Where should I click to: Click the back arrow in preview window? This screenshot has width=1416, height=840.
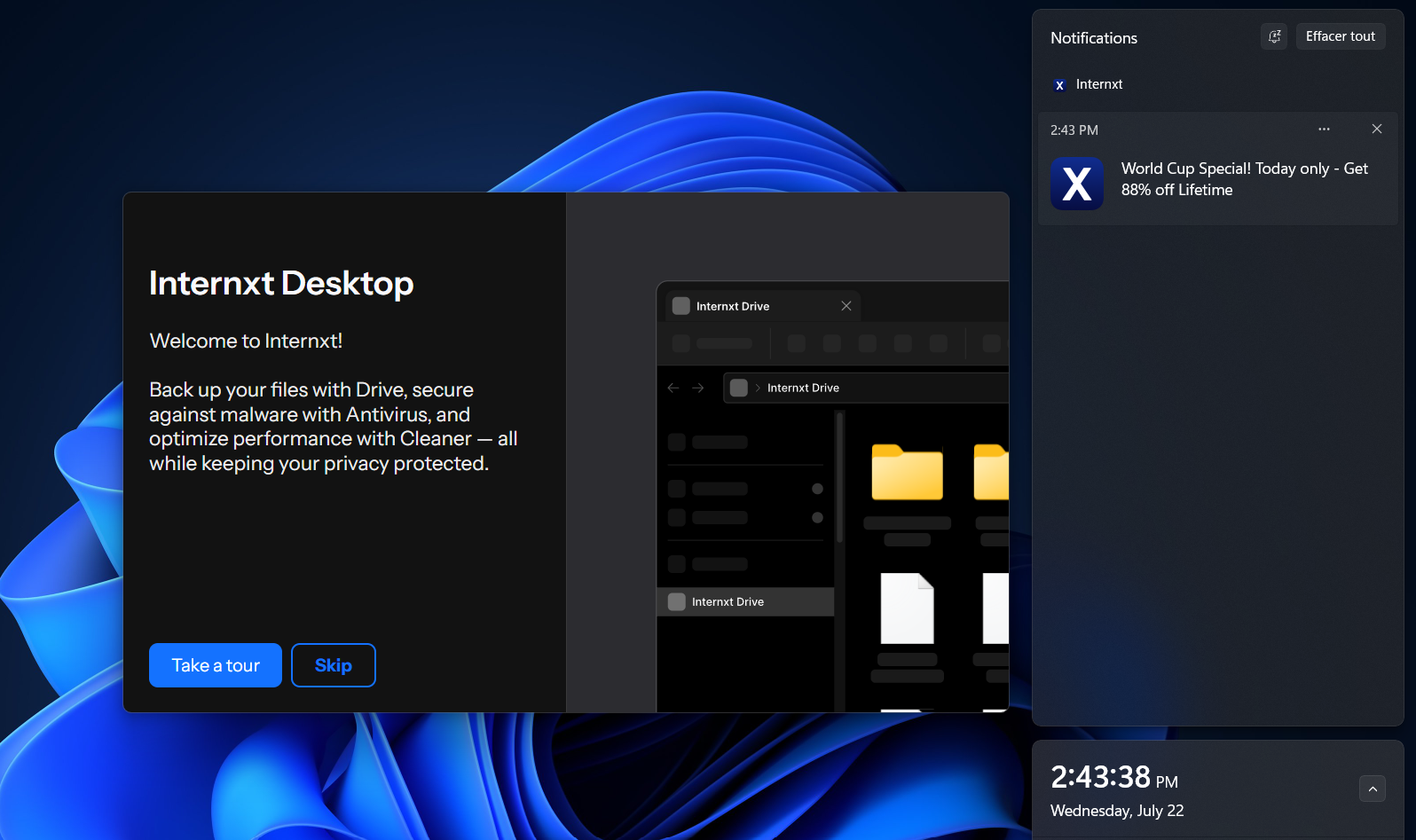(x=673, y=388)
